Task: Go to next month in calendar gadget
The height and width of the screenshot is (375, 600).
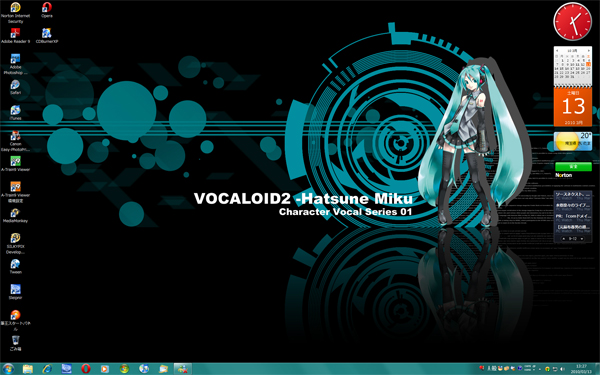Action: 589,51
